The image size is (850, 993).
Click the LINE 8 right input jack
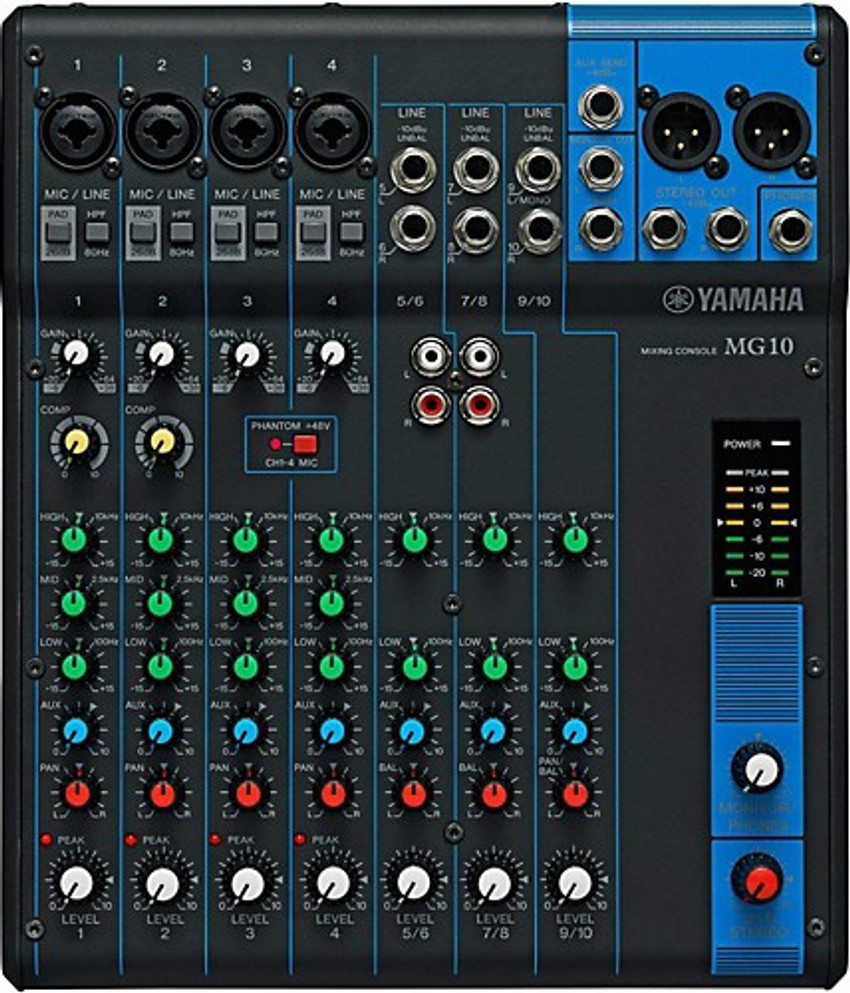click(x=476, y=231)
